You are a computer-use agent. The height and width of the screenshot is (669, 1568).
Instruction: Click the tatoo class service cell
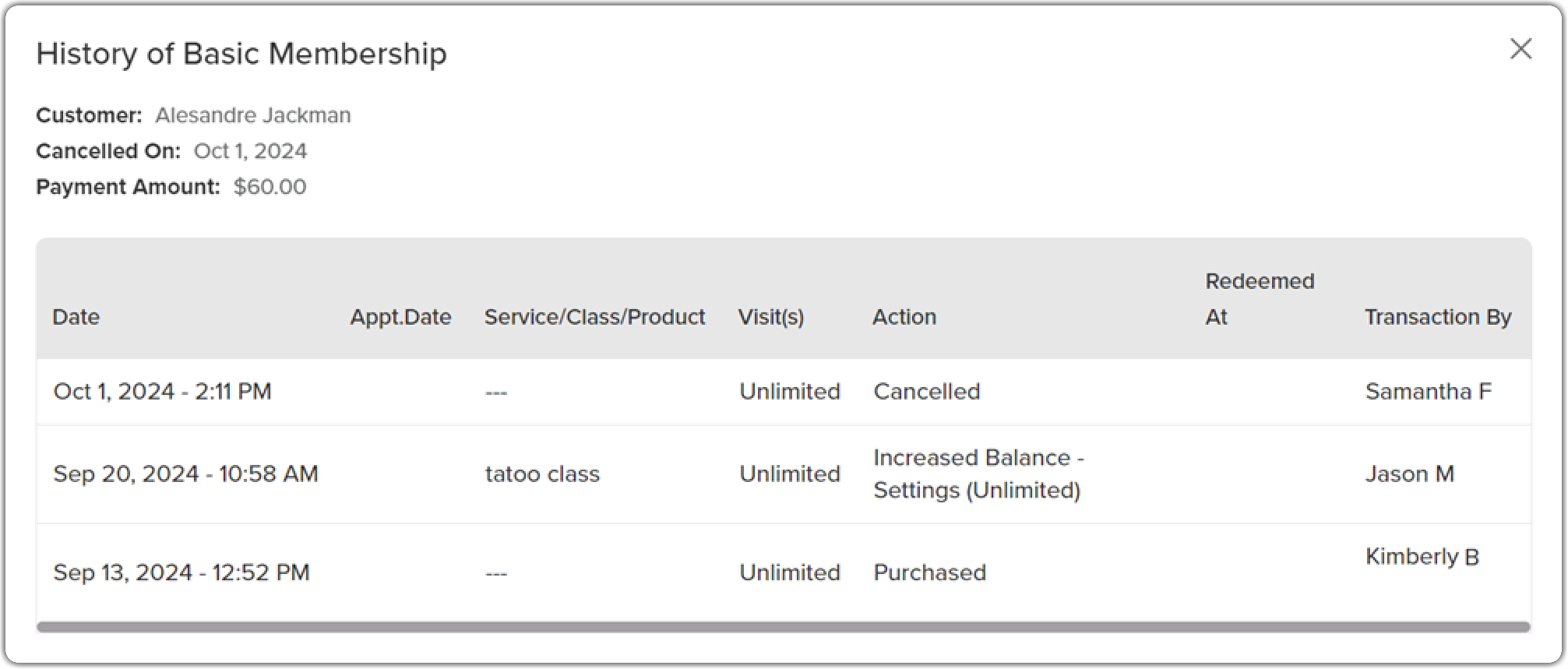tap(542, 474)
